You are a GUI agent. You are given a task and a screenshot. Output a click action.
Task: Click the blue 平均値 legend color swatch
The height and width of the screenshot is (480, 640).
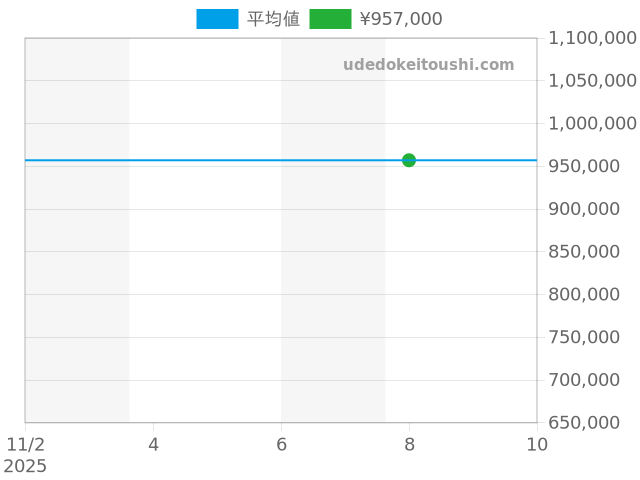tap(217, 19)
